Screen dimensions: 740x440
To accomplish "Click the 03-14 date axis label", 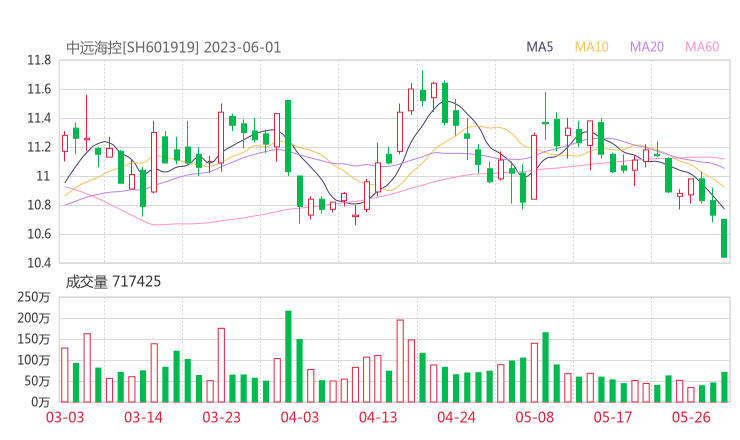I will pyautogui.click(x=143, y=417).
